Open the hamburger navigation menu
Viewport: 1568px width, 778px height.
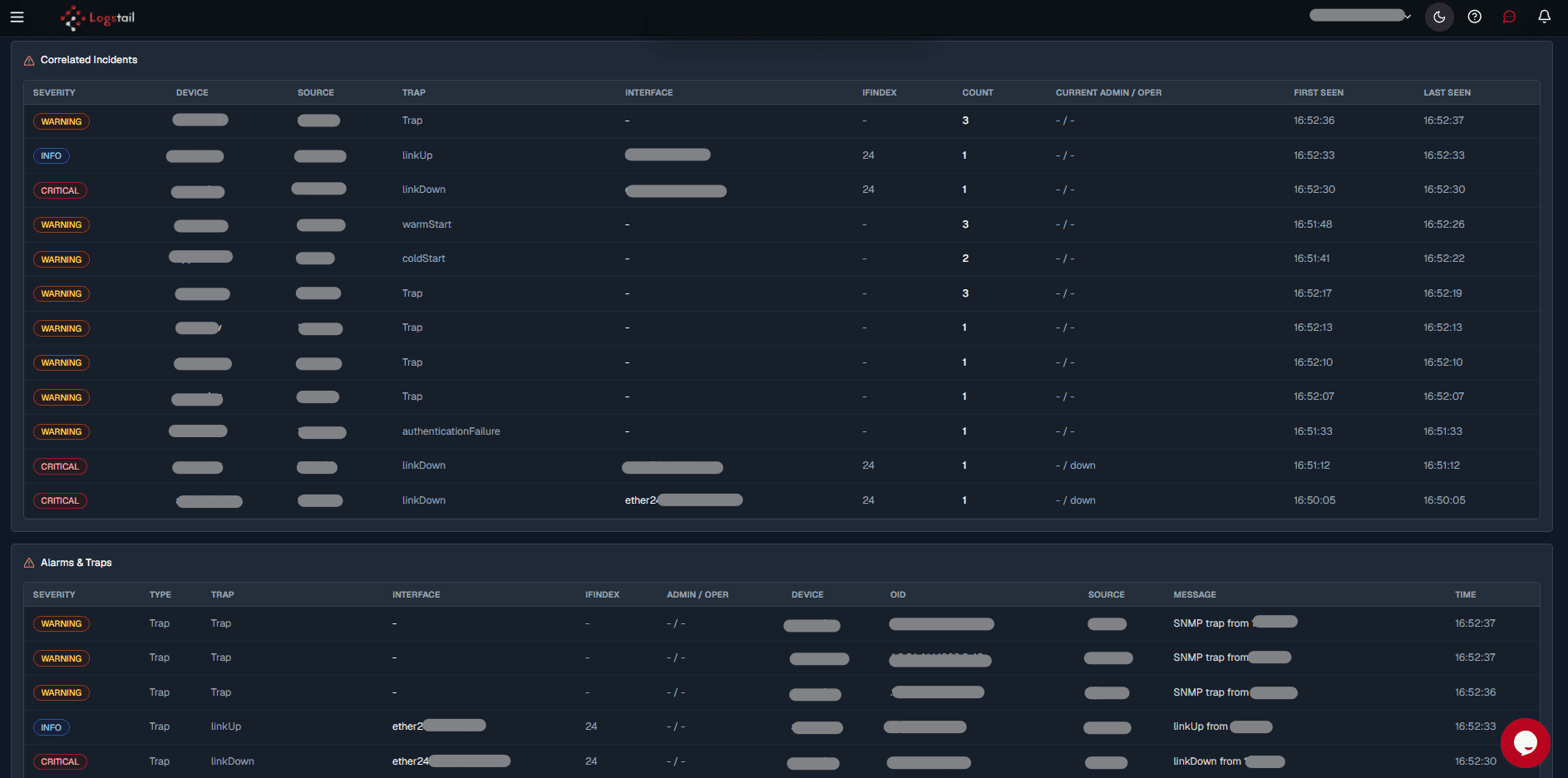pos(17,17)
